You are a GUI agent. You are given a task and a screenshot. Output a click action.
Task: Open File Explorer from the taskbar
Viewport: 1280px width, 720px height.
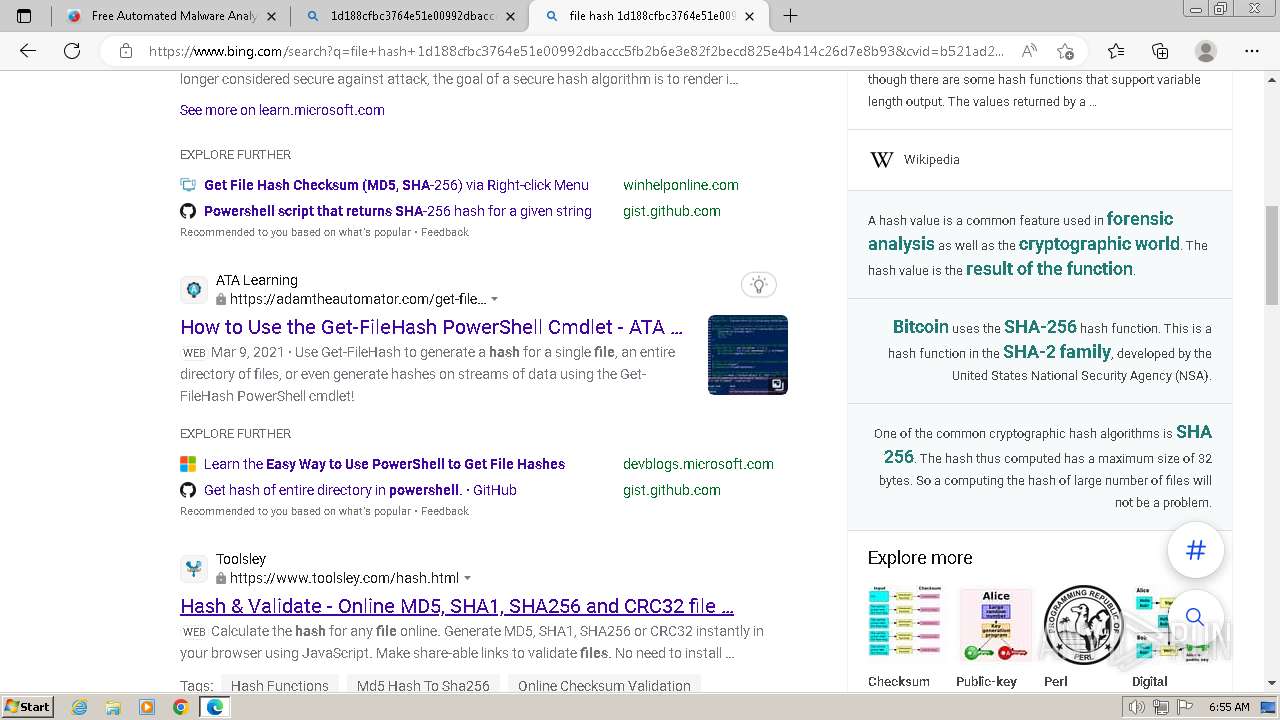click(x=113, y=707)
